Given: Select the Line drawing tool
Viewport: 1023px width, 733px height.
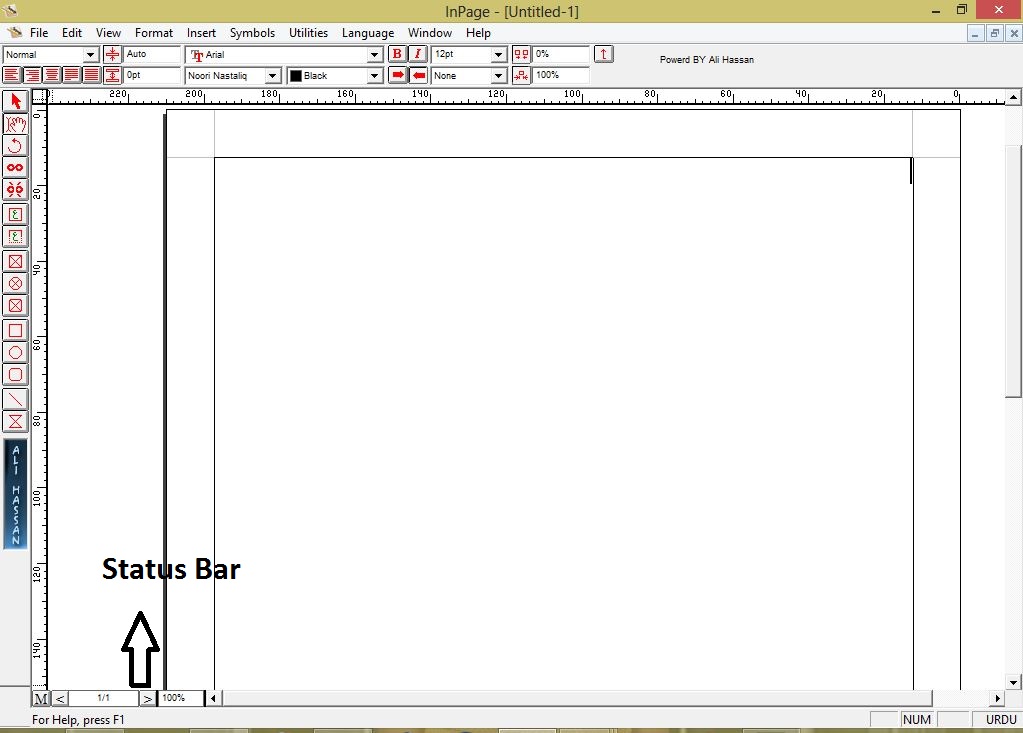Looking at the screenshot, I should pyautogui.click(x=14, y=400).
